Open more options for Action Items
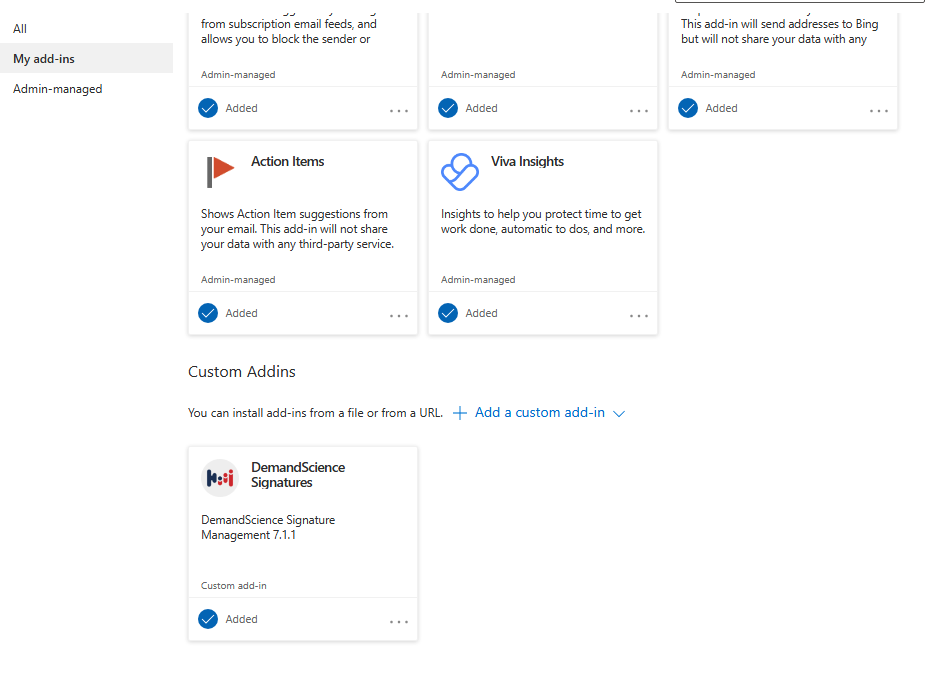 (399, 316)
